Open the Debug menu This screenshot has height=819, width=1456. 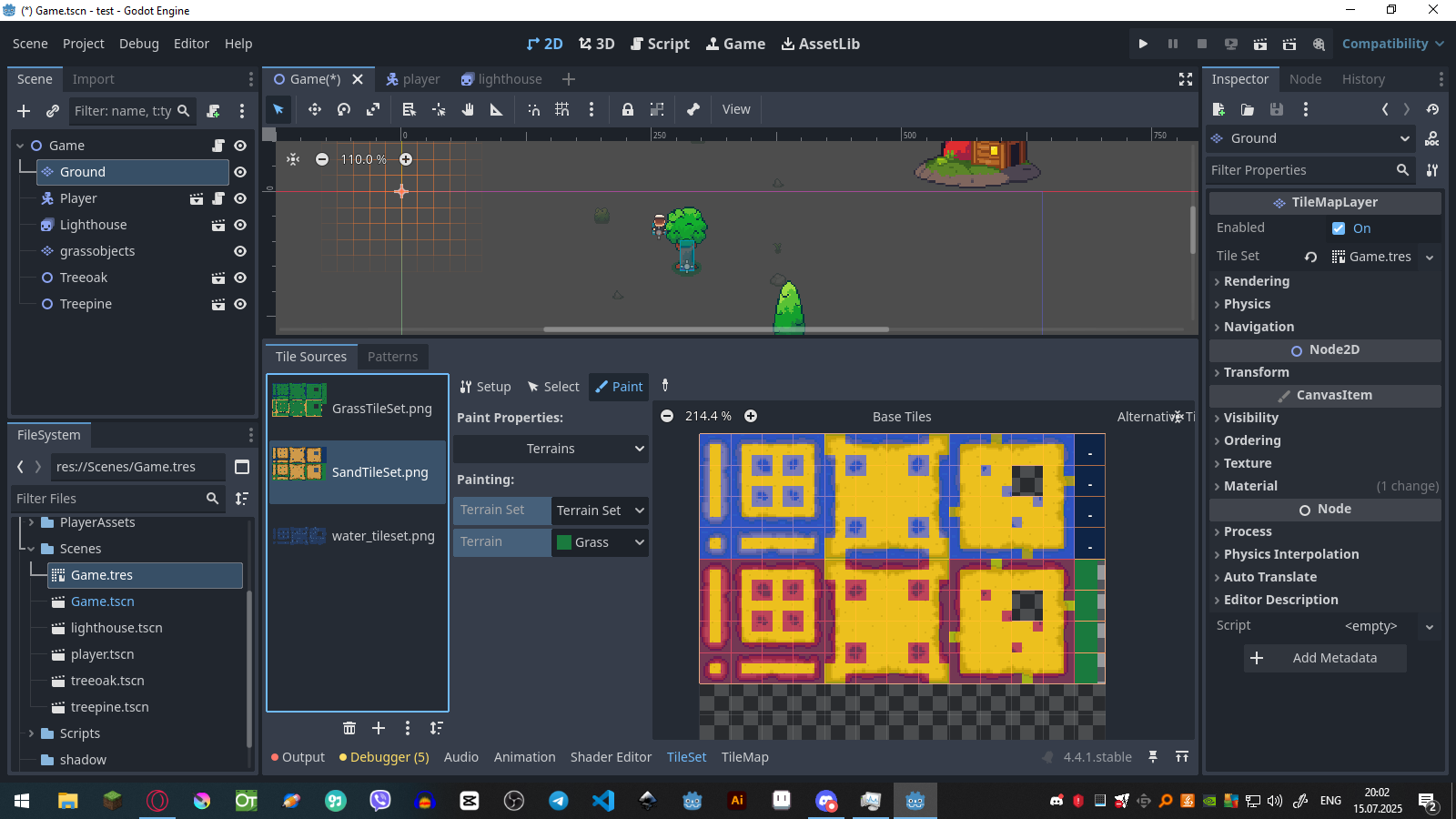pos(138,43)
